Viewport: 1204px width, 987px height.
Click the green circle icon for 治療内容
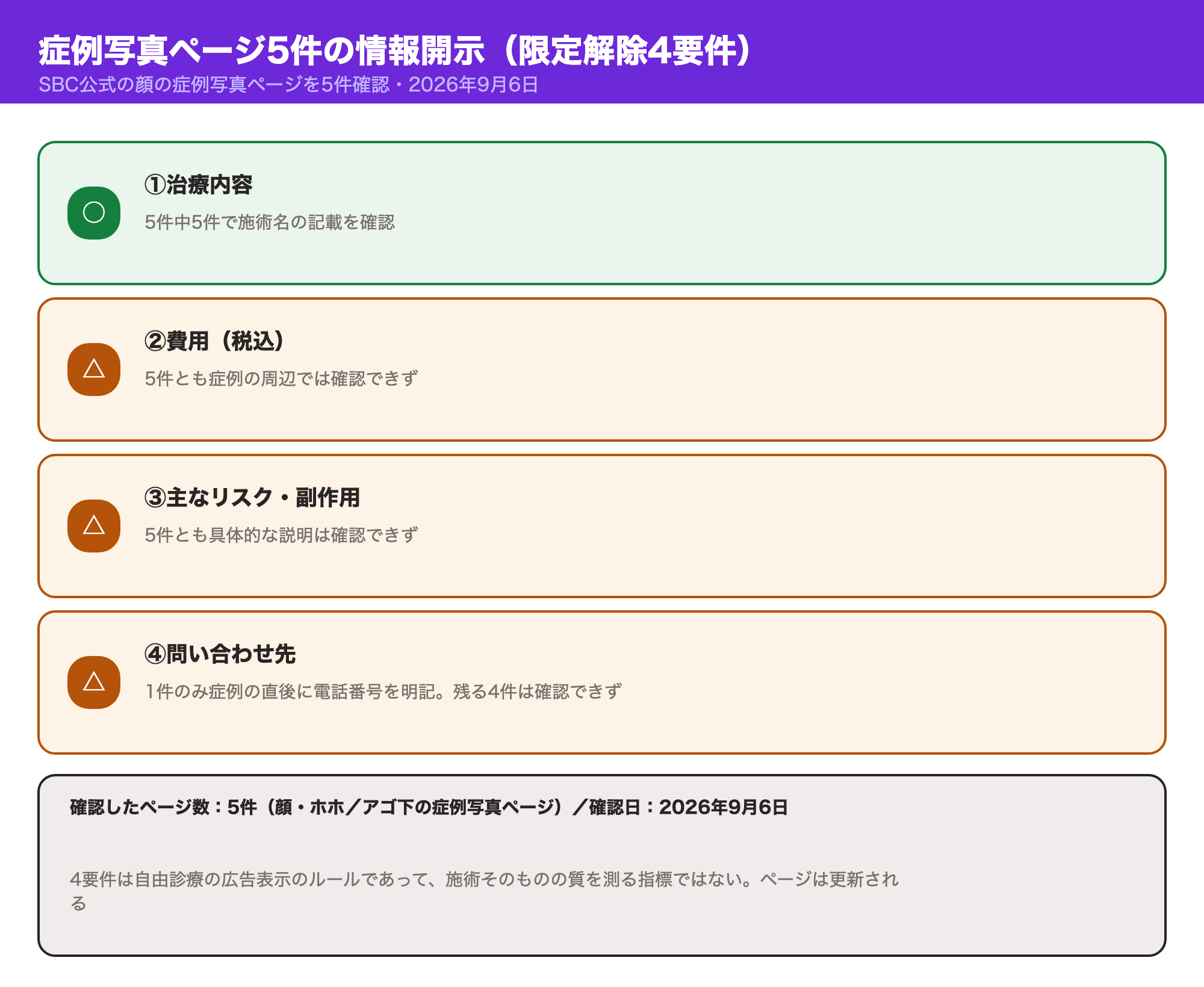point(94,213)
